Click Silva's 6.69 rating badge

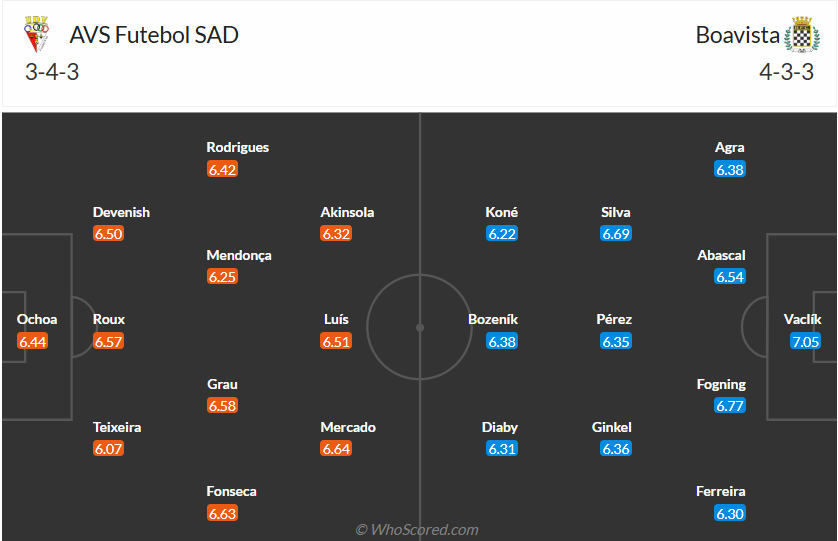point(616,234)
